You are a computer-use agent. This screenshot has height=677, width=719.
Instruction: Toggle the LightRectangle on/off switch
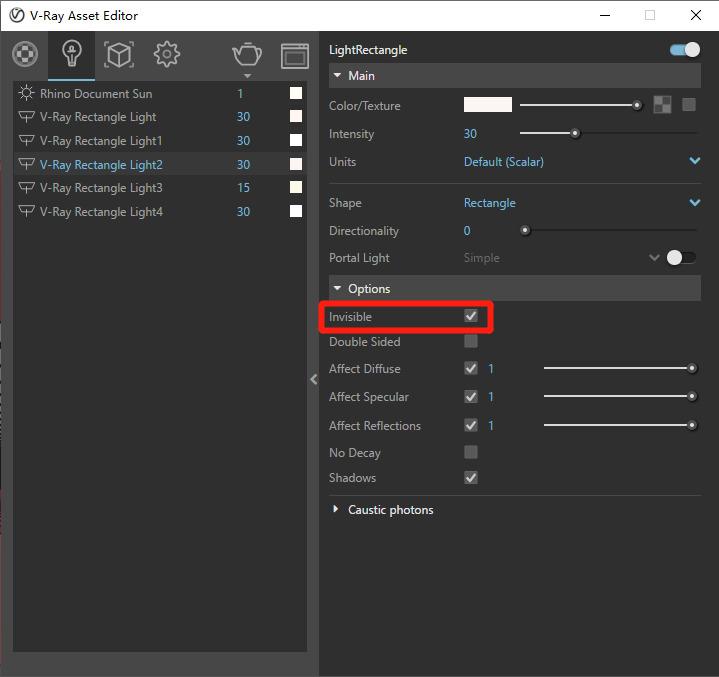pyautogui.click(x=685, y=50)
